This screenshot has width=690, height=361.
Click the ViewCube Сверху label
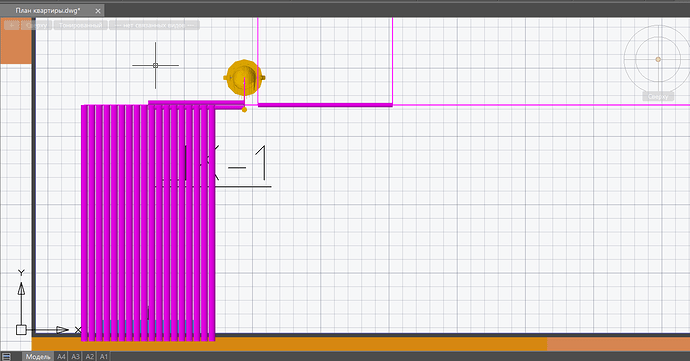pos(658,96)
